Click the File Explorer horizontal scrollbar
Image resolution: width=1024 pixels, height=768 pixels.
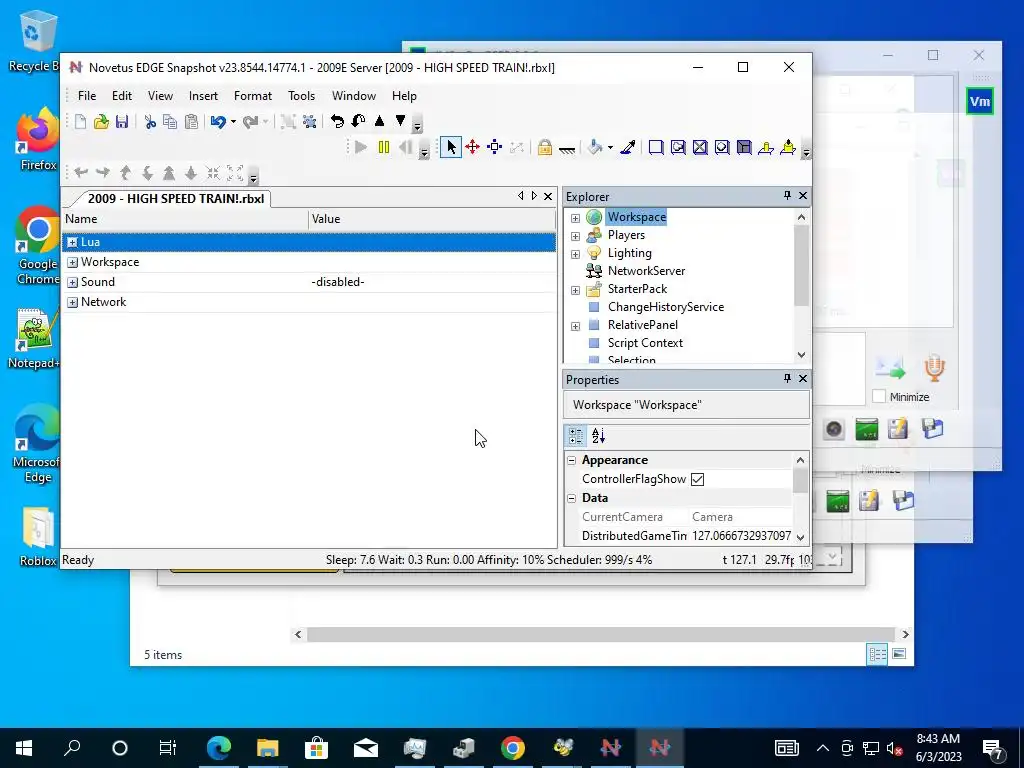tap(600, 634)
